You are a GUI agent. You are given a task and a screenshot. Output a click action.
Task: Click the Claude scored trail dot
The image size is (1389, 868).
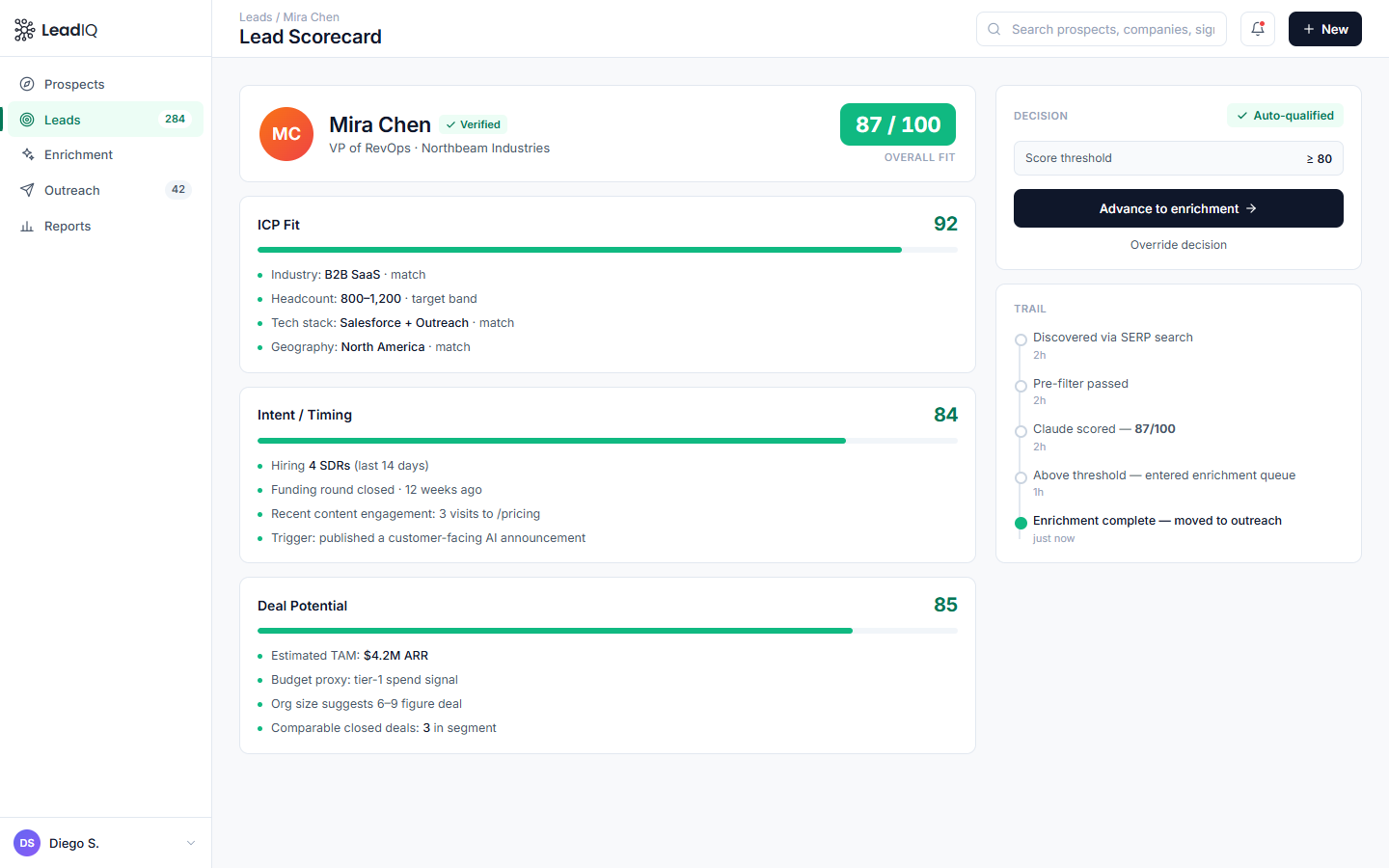1021,432
